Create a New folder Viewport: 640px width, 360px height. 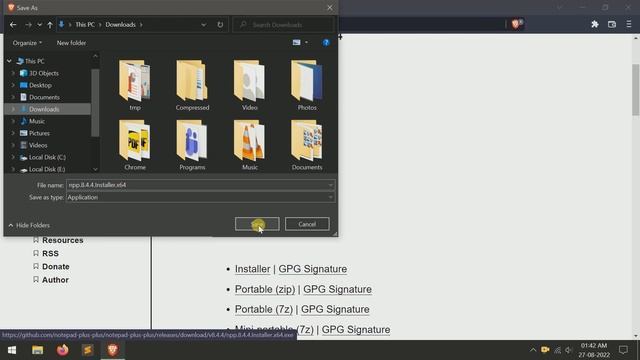71,43
